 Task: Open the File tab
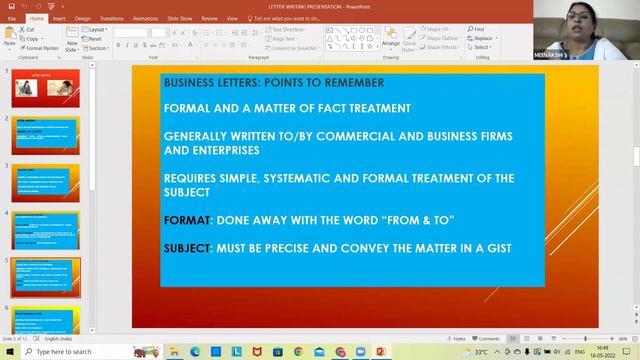pos(12,19)
